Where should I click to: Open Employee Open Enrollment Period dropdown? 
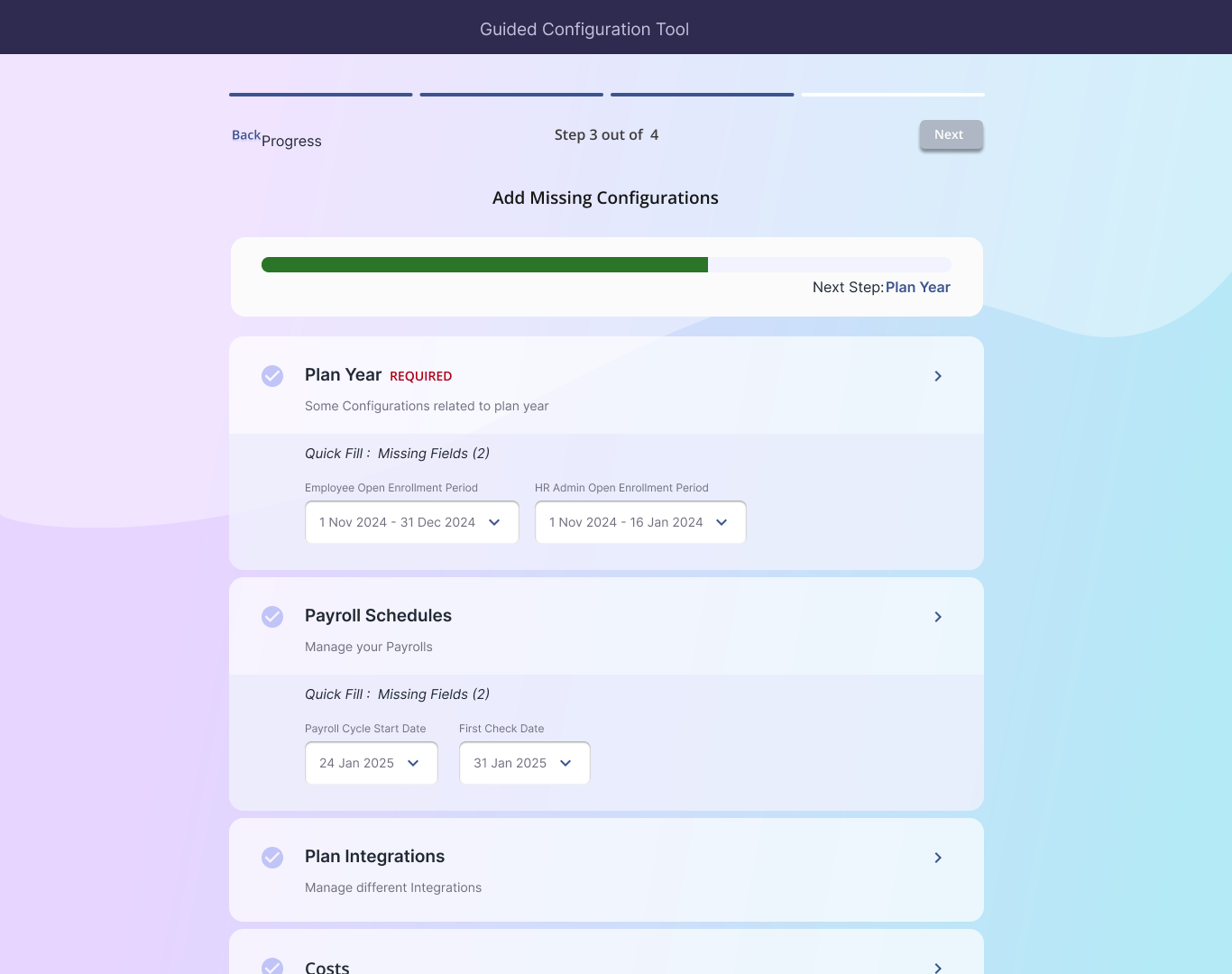[x=412, y=522]
